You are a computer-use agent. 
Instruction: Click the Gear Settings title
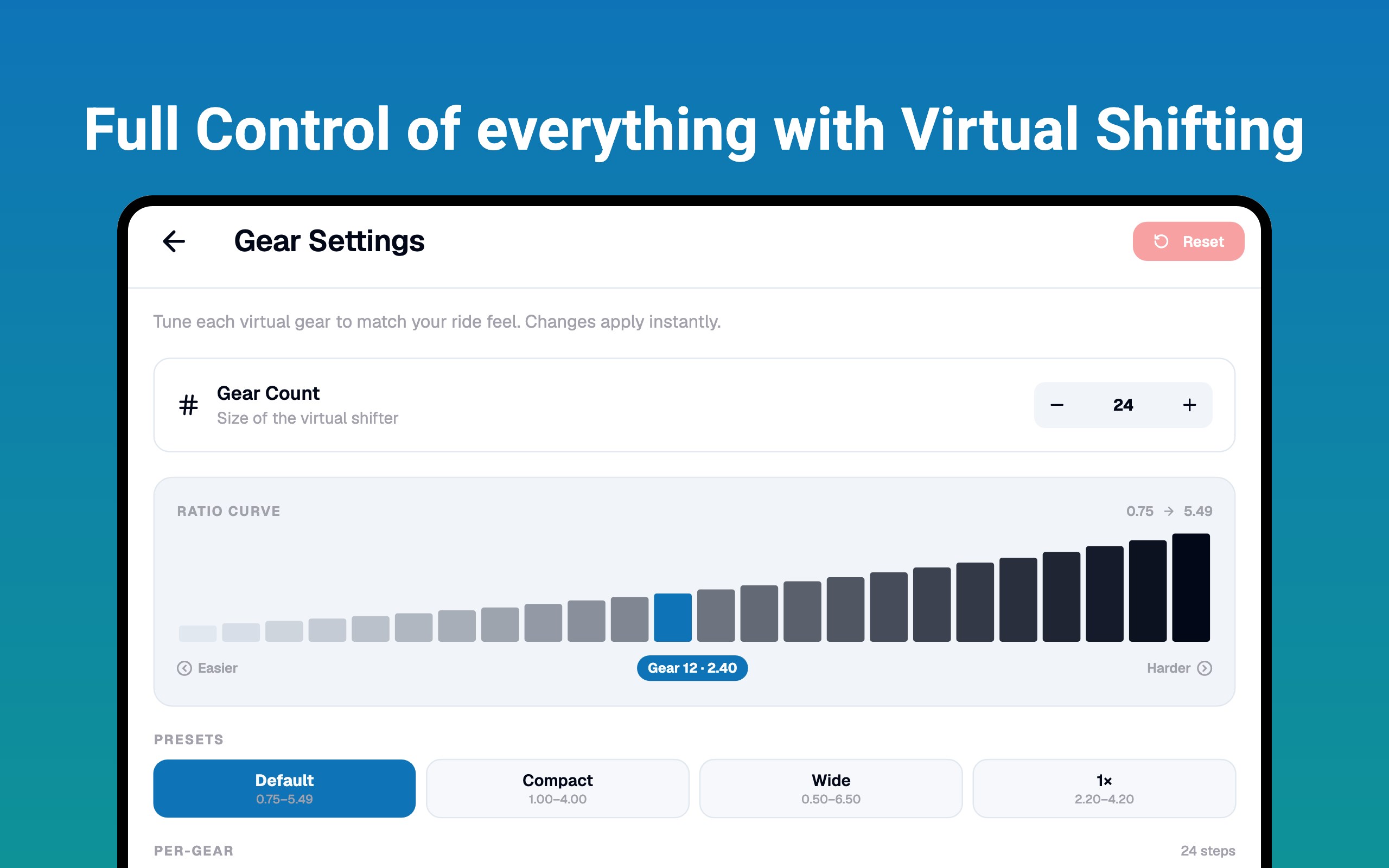tap(329, 241)
